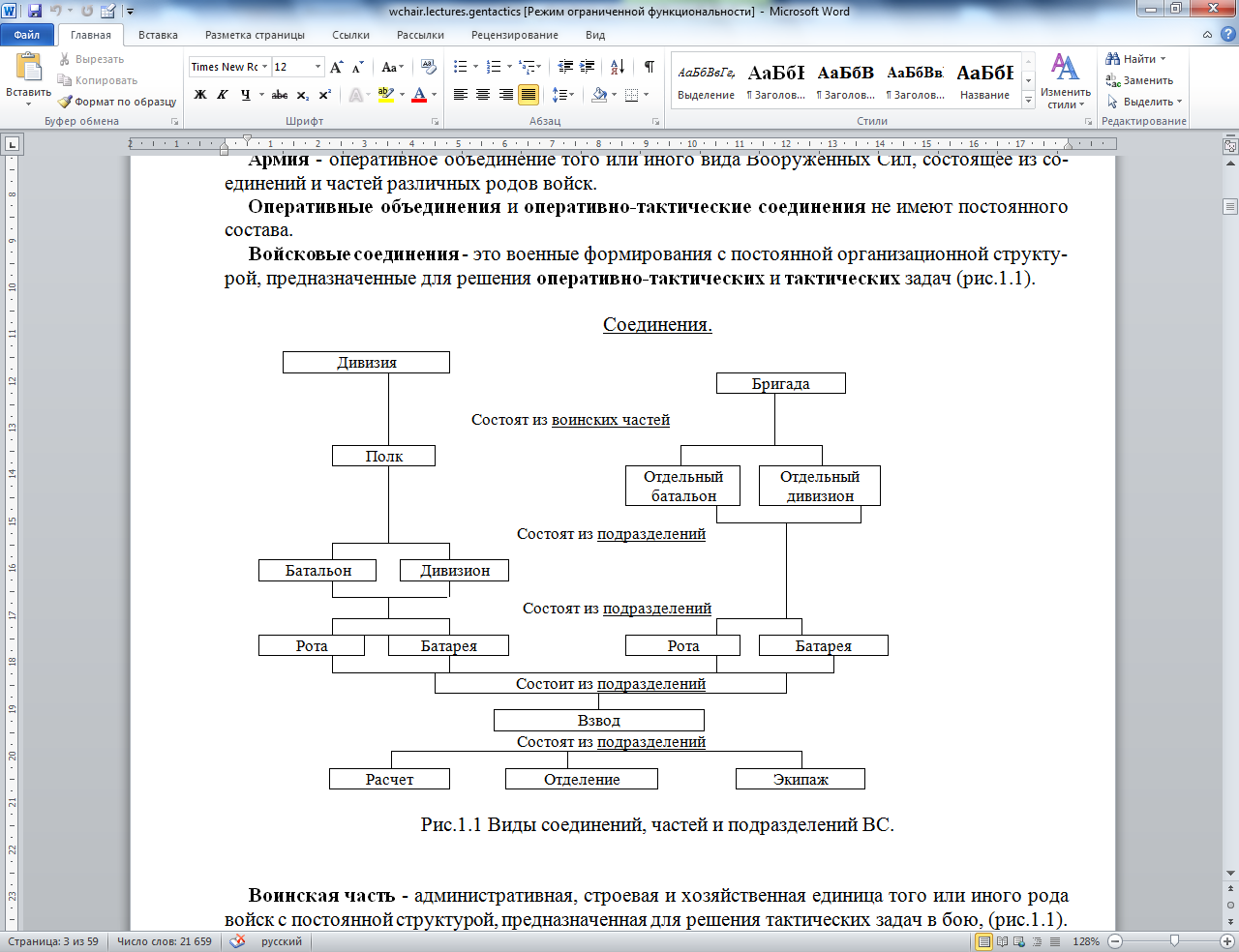Apply the Название style
This screenshot has width=1239, height=952.
pyautogui.click(x=984, y=82)
